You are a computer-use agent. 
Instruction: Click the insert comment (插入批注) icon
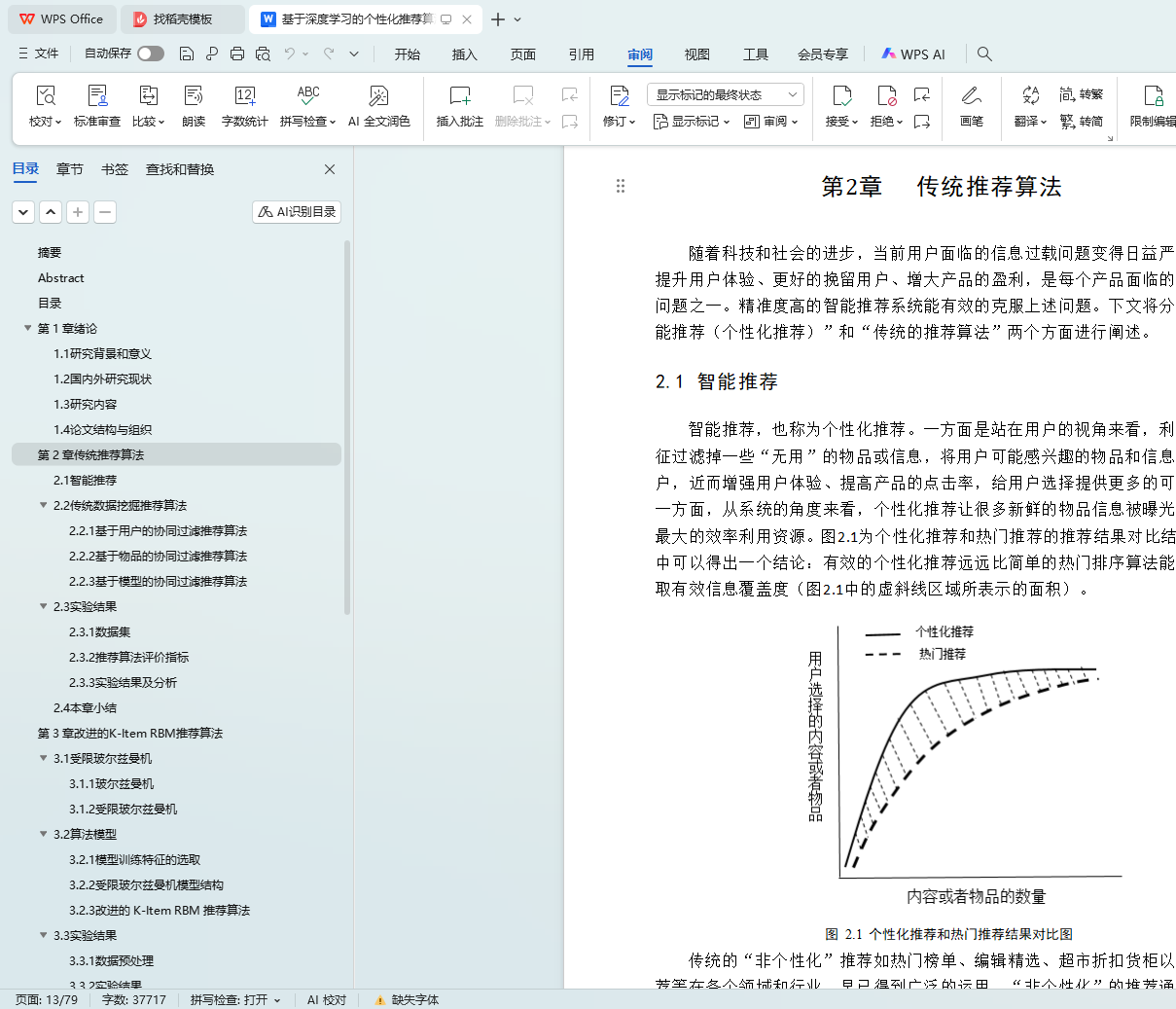459,96
